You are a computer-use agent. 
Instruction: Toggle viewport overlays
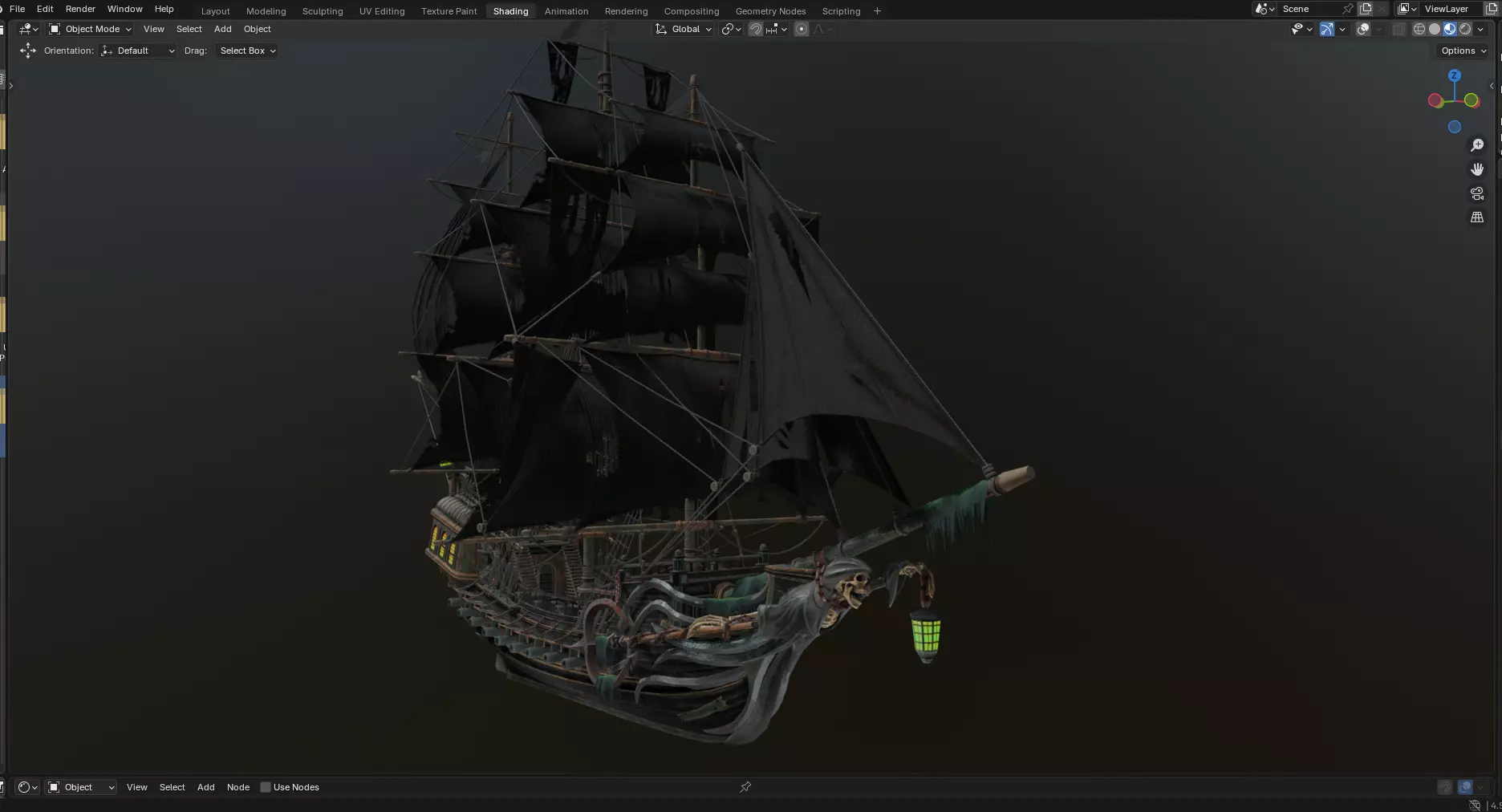point(1363,29)
